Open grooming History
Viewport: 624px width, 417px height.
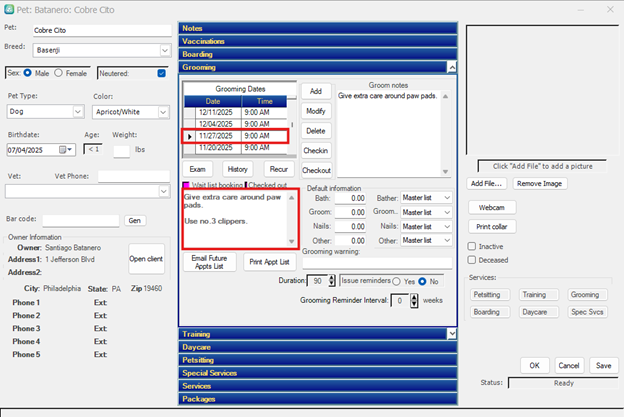click(x=238, y=169)
